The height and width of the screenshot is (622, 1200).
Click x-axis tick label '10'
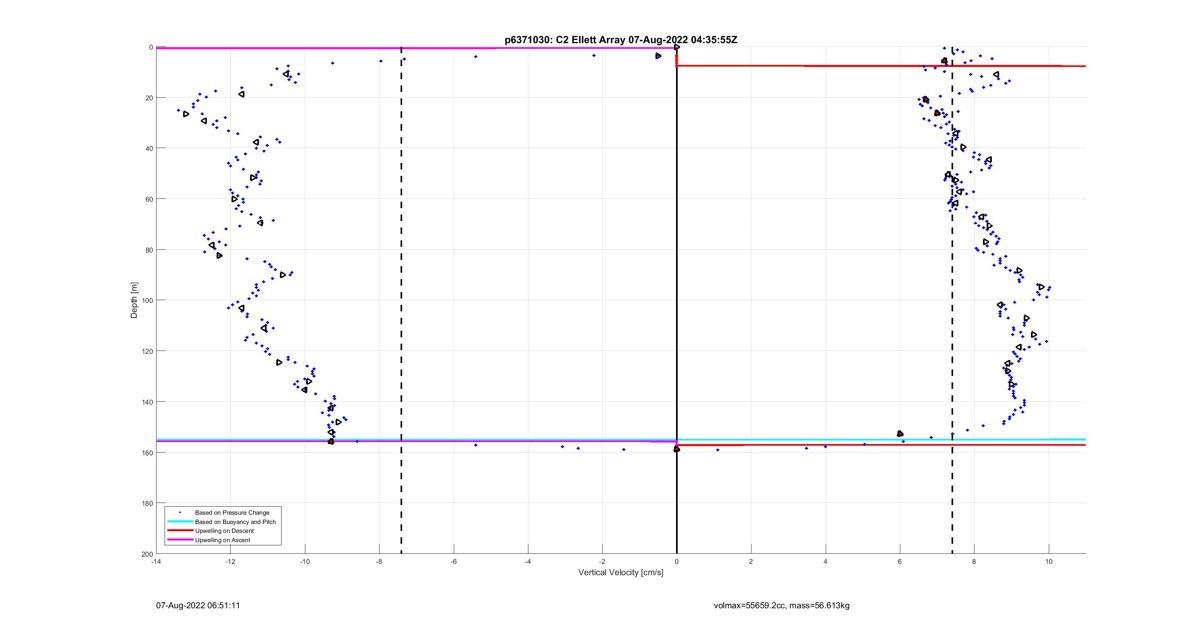tap(1049, 562)
